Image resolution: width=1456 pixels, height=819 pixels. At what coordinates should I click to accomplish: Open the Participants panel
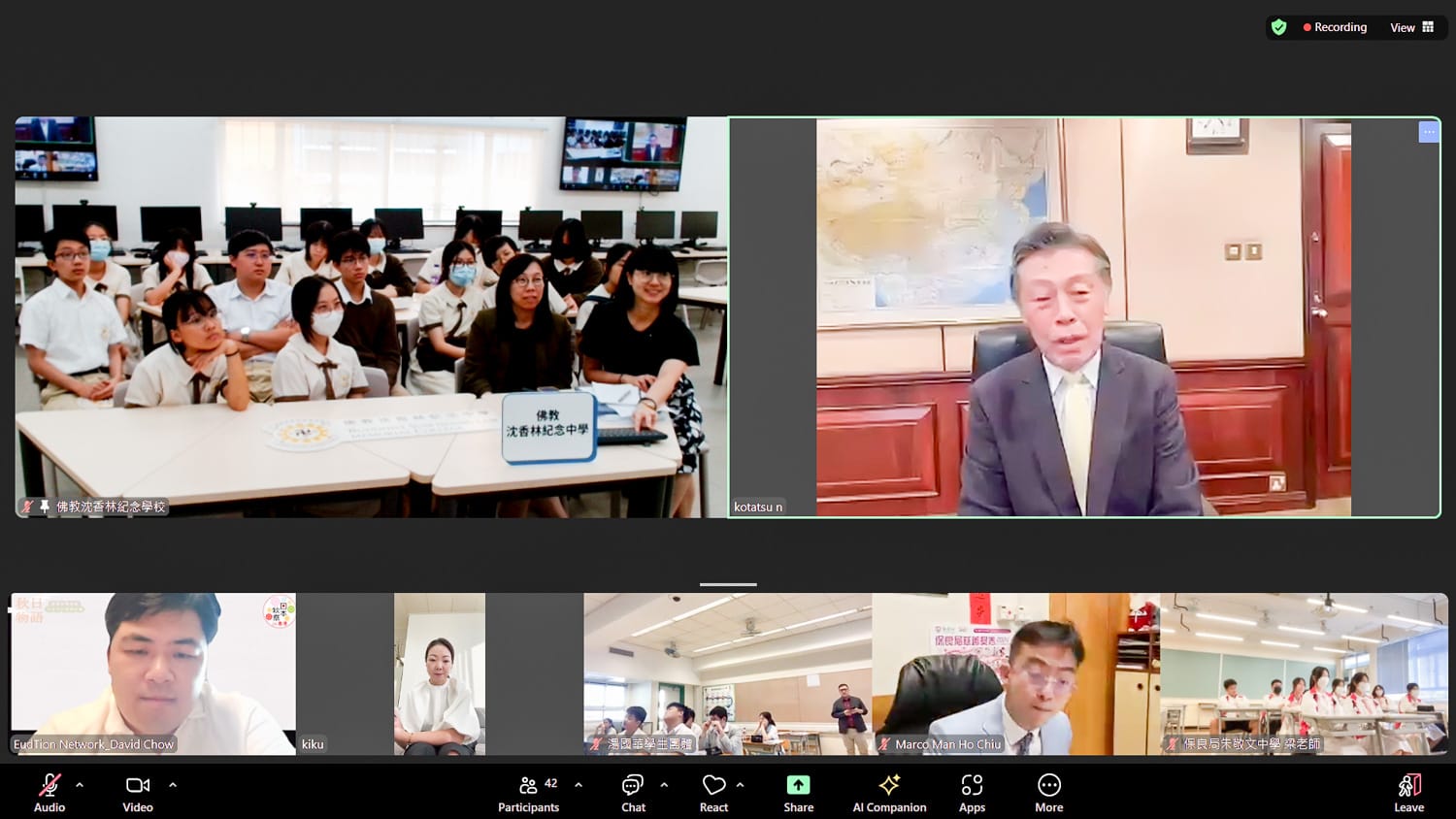click(x=528, y=785)
